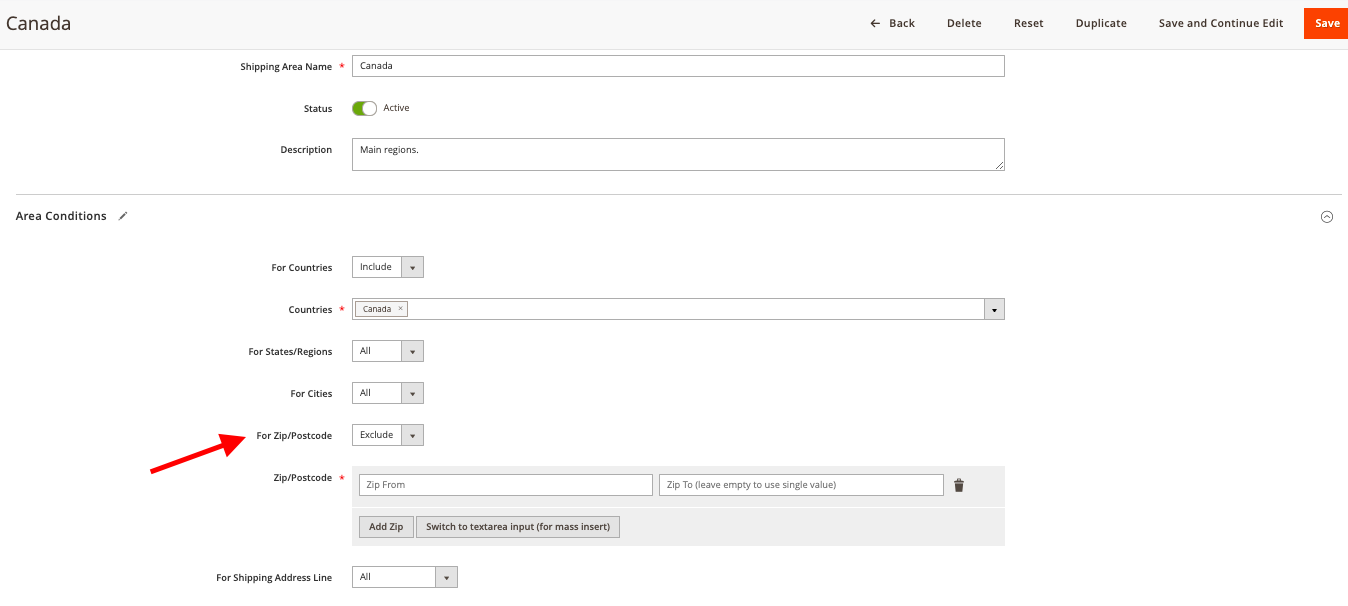Click Save and Continue Edit
This screenshot has height=606, width=1348.
coord(1221,23)
